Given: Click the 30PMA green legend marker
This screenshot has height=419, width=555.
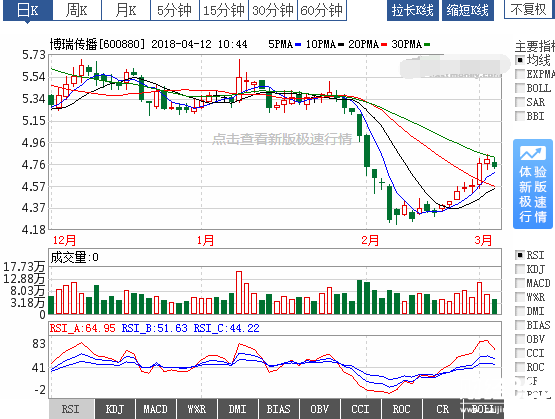Looking at the screenshot, I should click(x=427, y=45).
